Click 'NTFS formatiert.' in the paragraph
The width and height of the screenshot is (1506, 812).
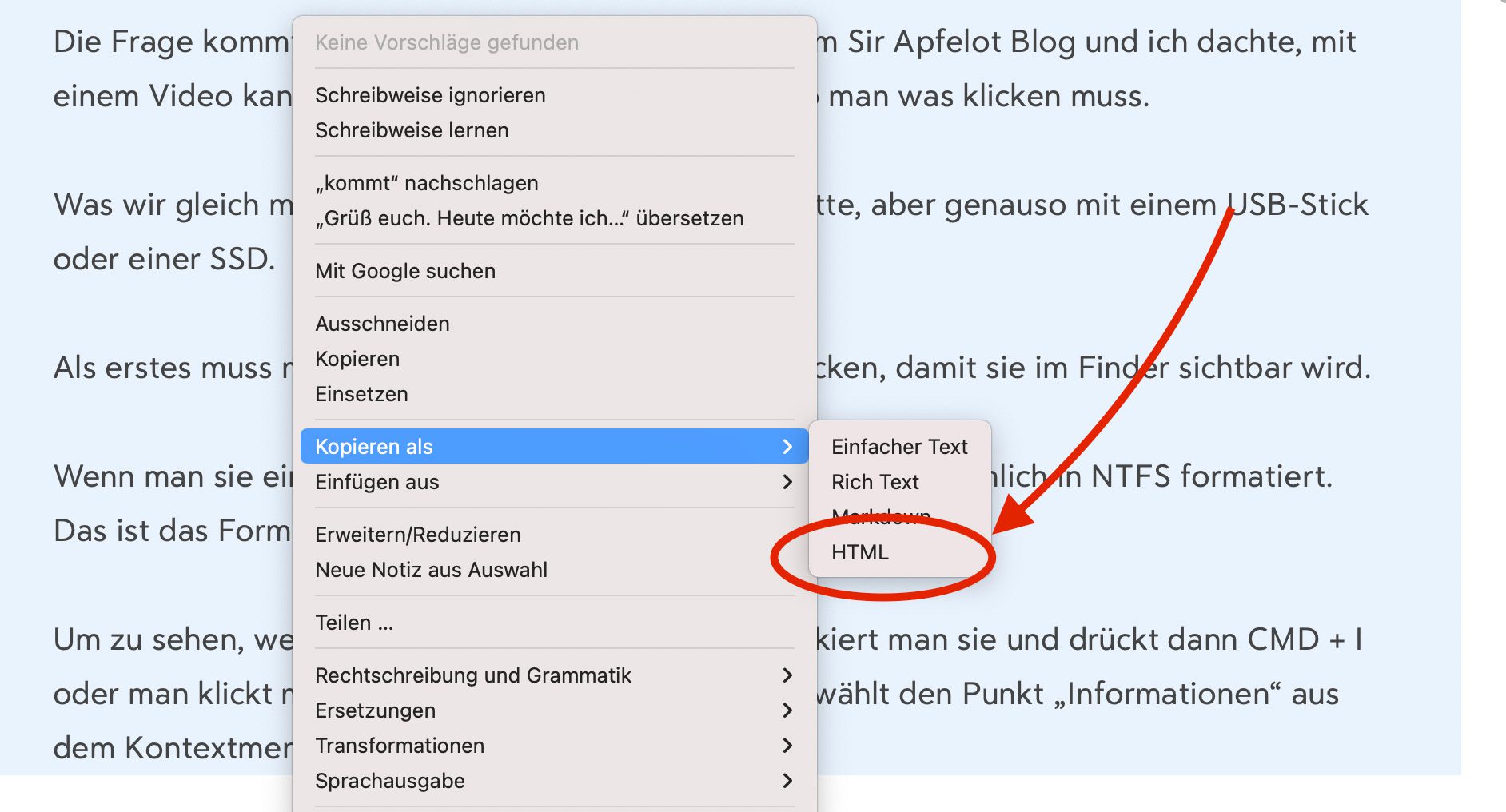pos(1212,476)
